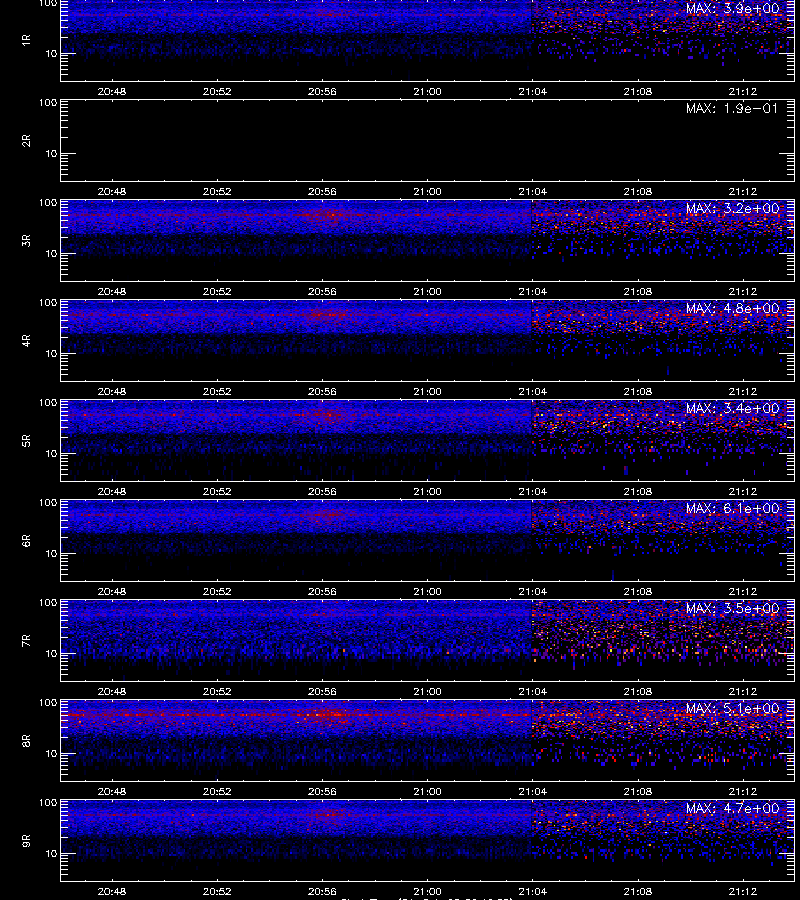Click 21:04 time label under 5R panel
The width and height of the screenshot is (800, 900).
[533, 491]
